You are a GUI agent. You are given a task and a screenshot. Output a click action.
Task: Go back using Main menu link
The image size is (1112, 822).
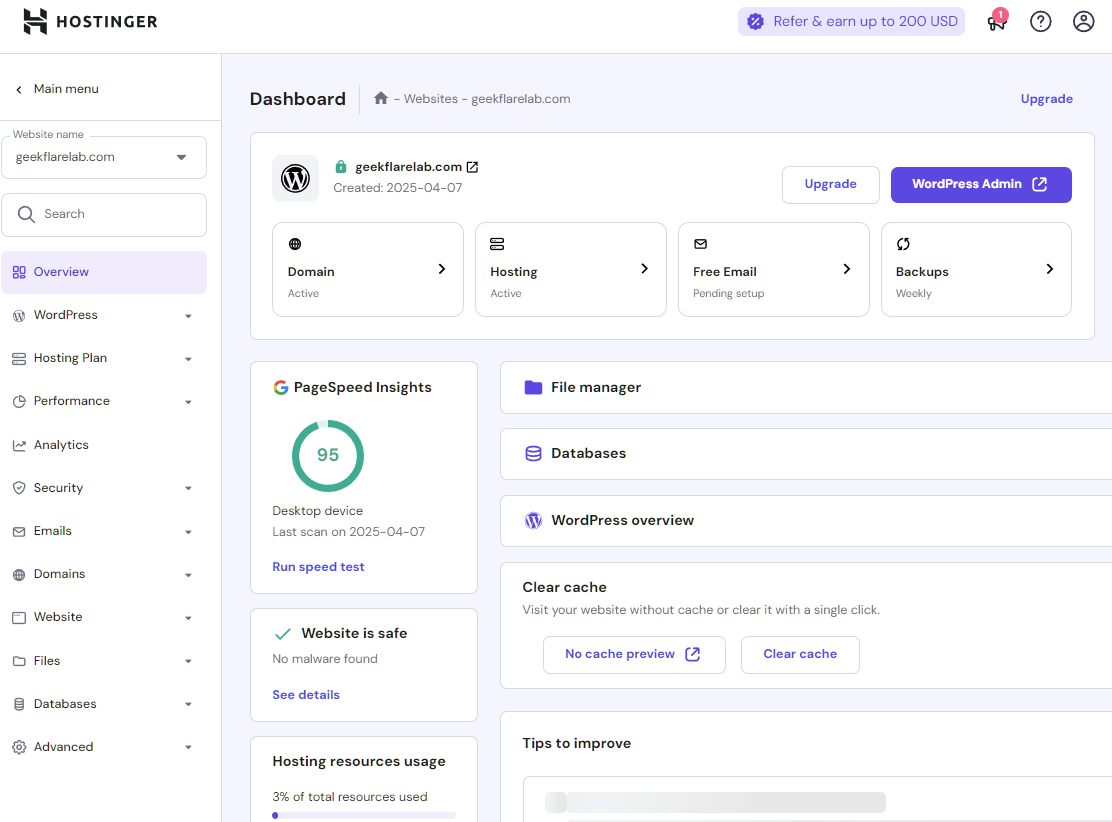pyautogui.click(x=56, y=88)
